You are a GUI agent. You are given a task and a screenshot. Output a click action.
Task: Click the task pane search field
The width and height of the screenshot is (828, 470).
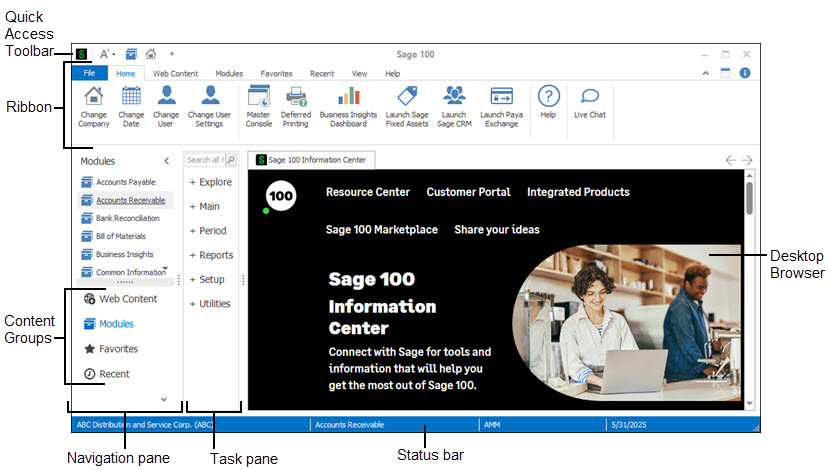[x=204, y=160]
